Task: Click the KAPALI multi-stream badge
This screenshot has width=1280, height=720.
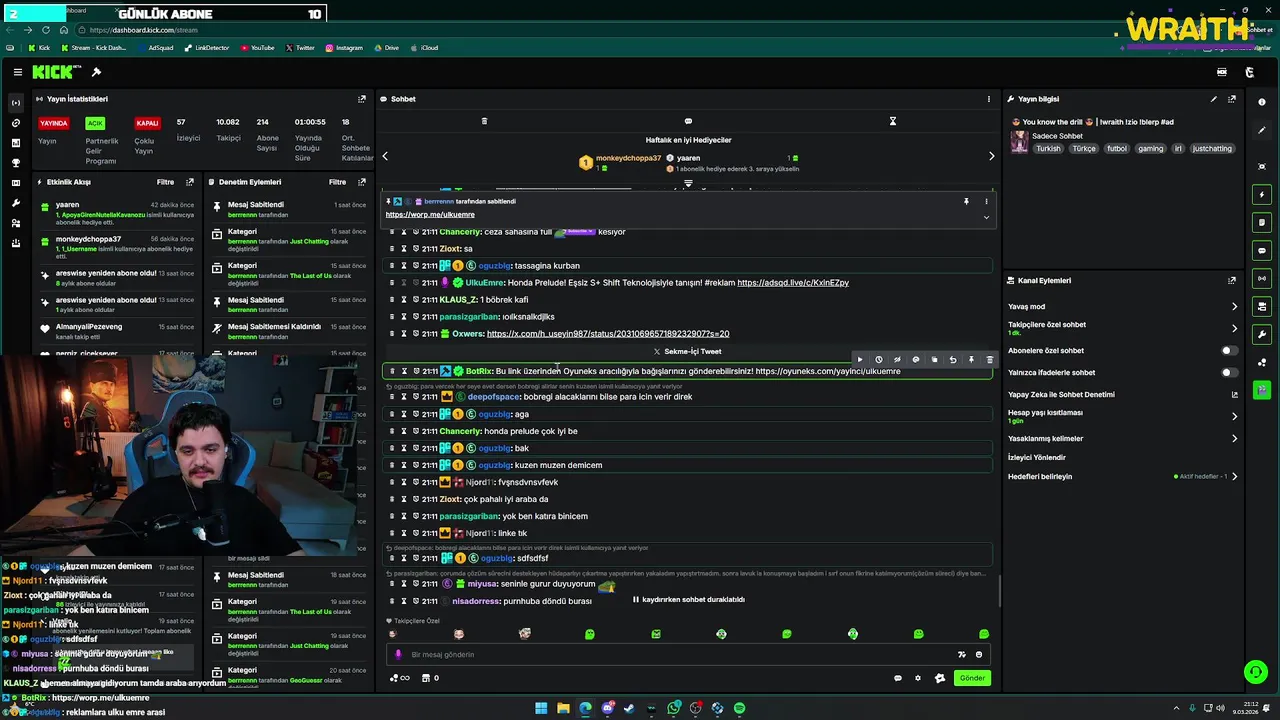Action: (x=147, y=123)
